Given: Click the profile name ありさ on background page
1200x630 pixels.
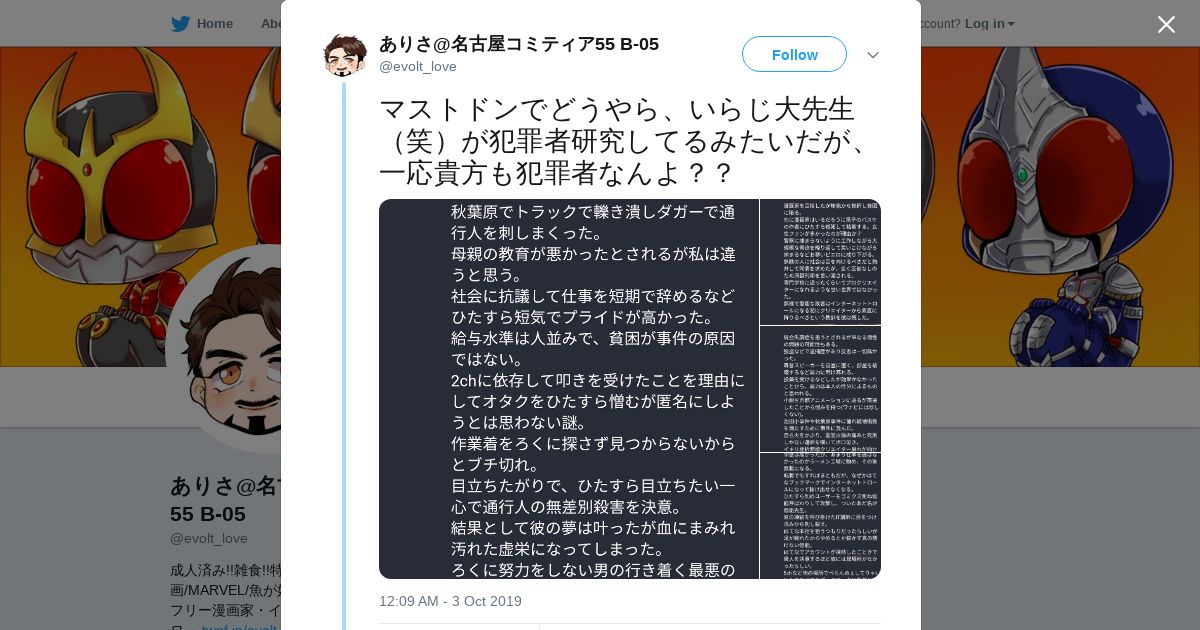Looking at the screenshot, I should click(x=225, y=499).
